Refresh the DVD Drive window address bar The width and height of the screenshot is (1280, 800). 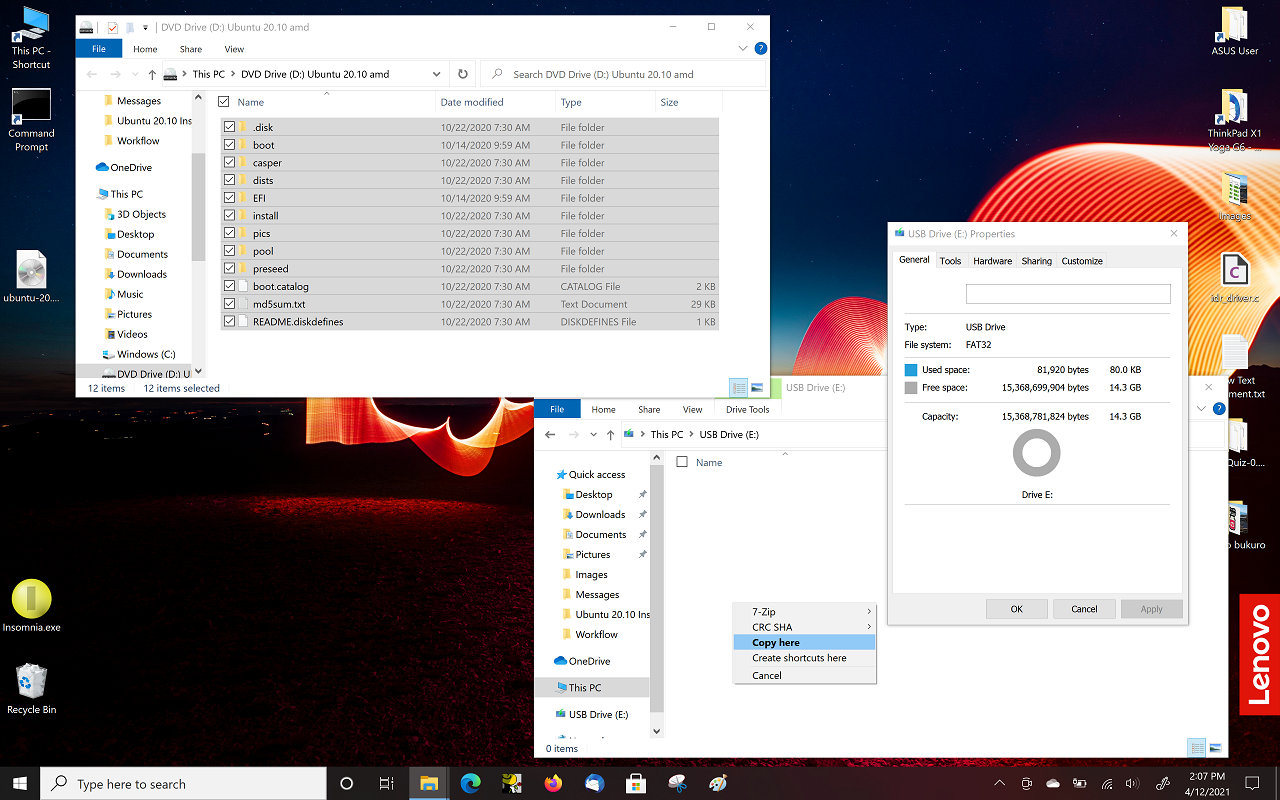pos(462,74)
